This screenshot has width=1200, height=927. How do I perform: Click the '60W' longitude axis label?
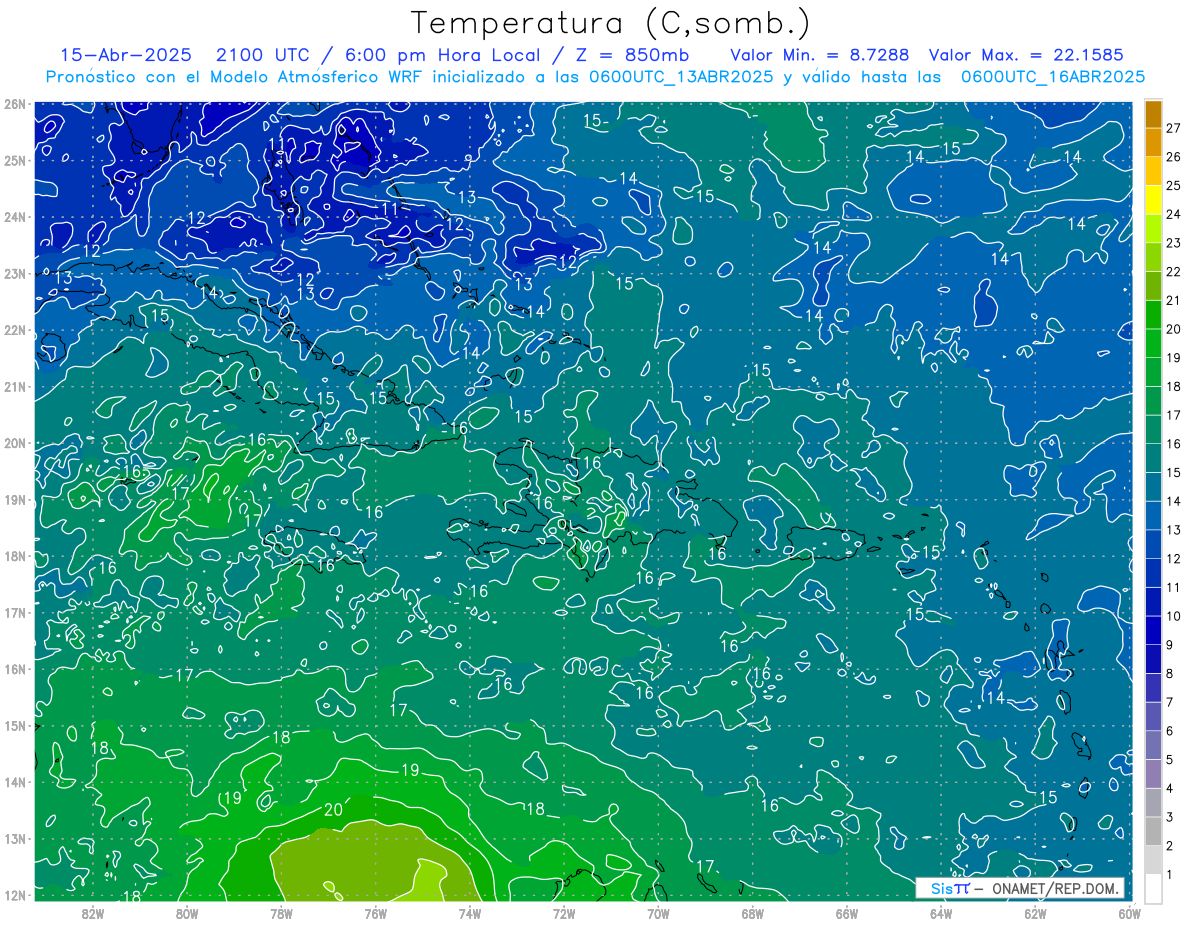tap(1129, 912)
